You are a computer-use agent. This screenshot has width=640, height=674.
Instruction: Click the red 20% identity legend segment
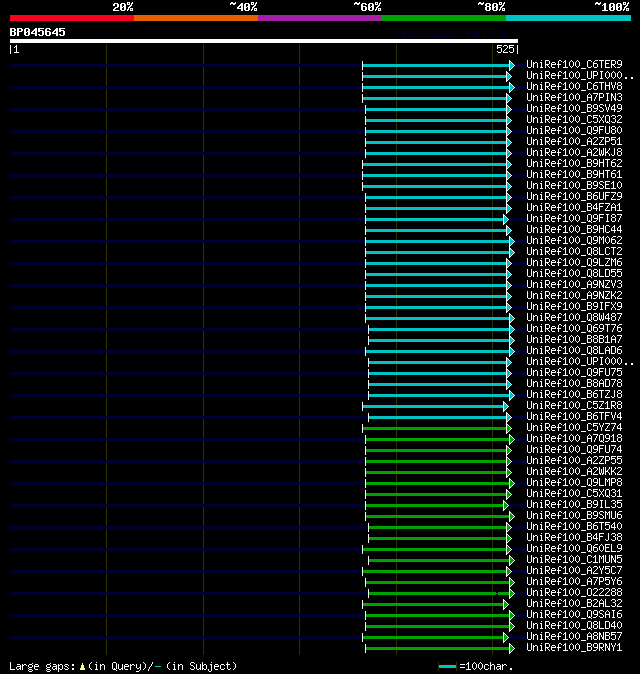click(72, 18)
